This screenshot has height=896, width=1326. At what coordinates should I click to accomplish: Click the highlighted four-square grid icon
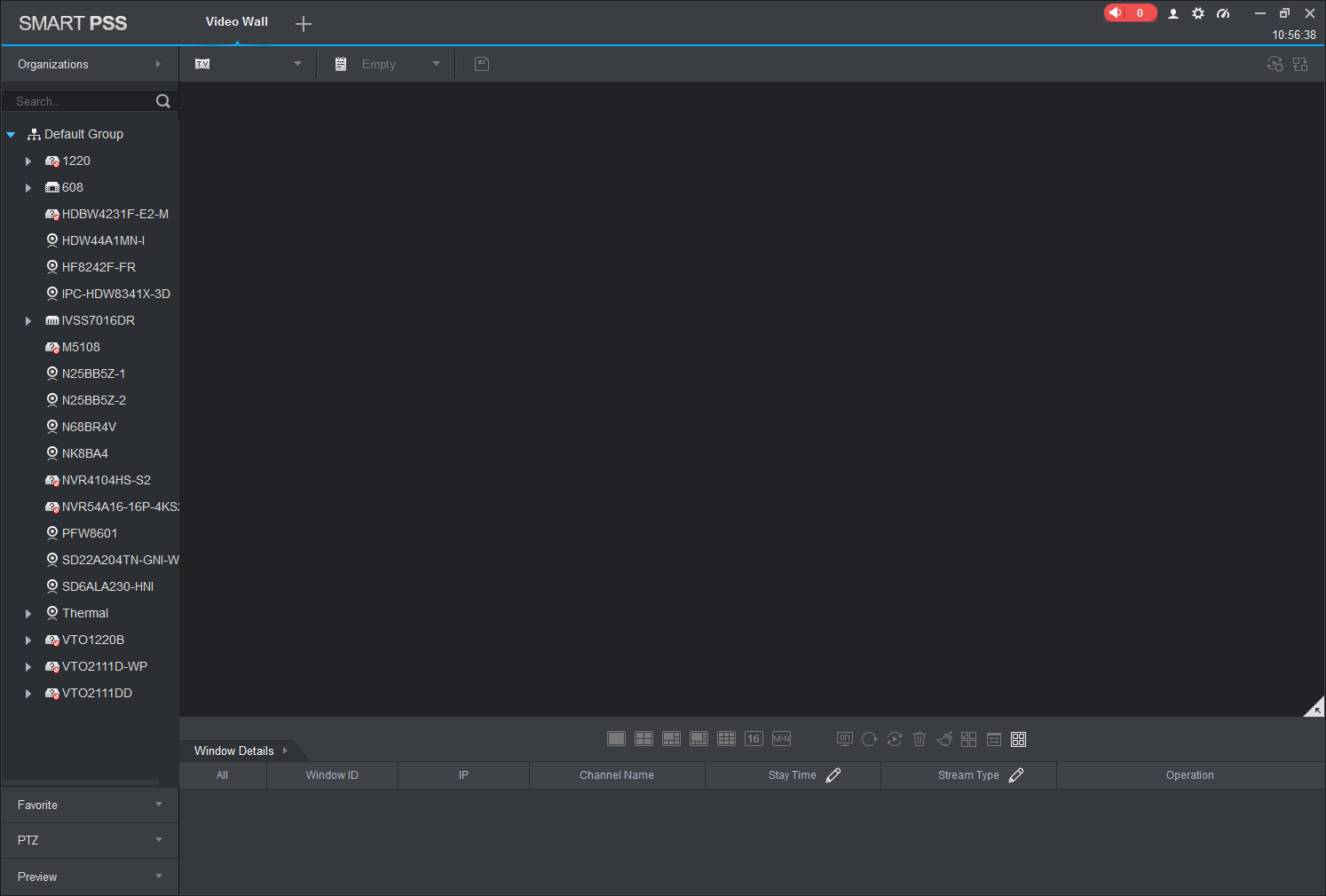1019,739
